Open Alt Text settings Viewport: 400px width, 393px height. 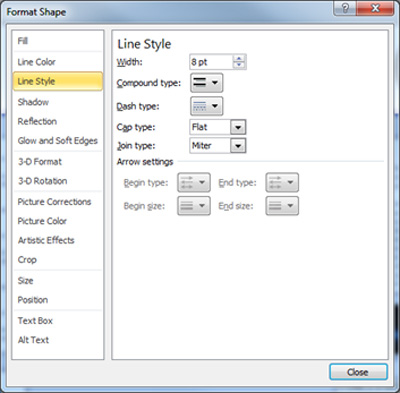pos(33,340)
